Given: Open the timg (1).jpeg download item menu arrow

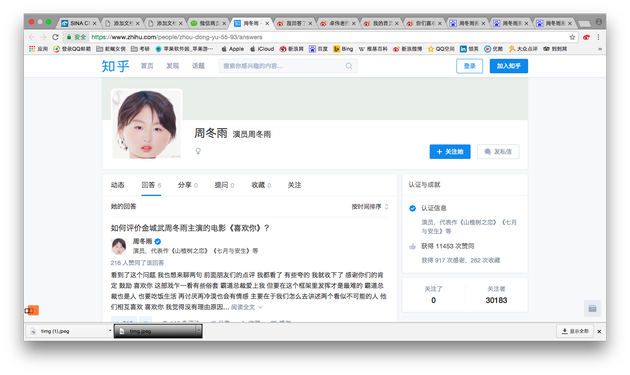Looking at the screenshot, I should pos(110,331).
